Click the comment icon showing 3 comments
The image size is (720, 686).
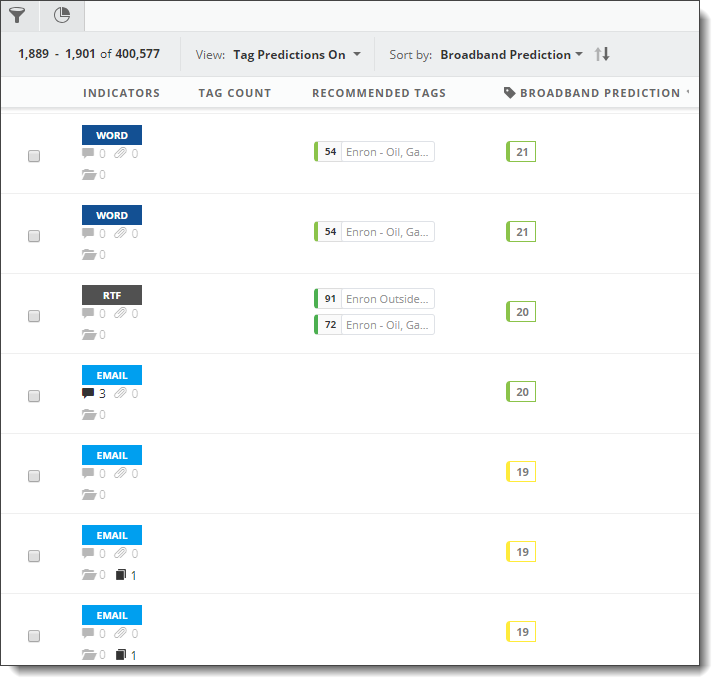point(88,394)
